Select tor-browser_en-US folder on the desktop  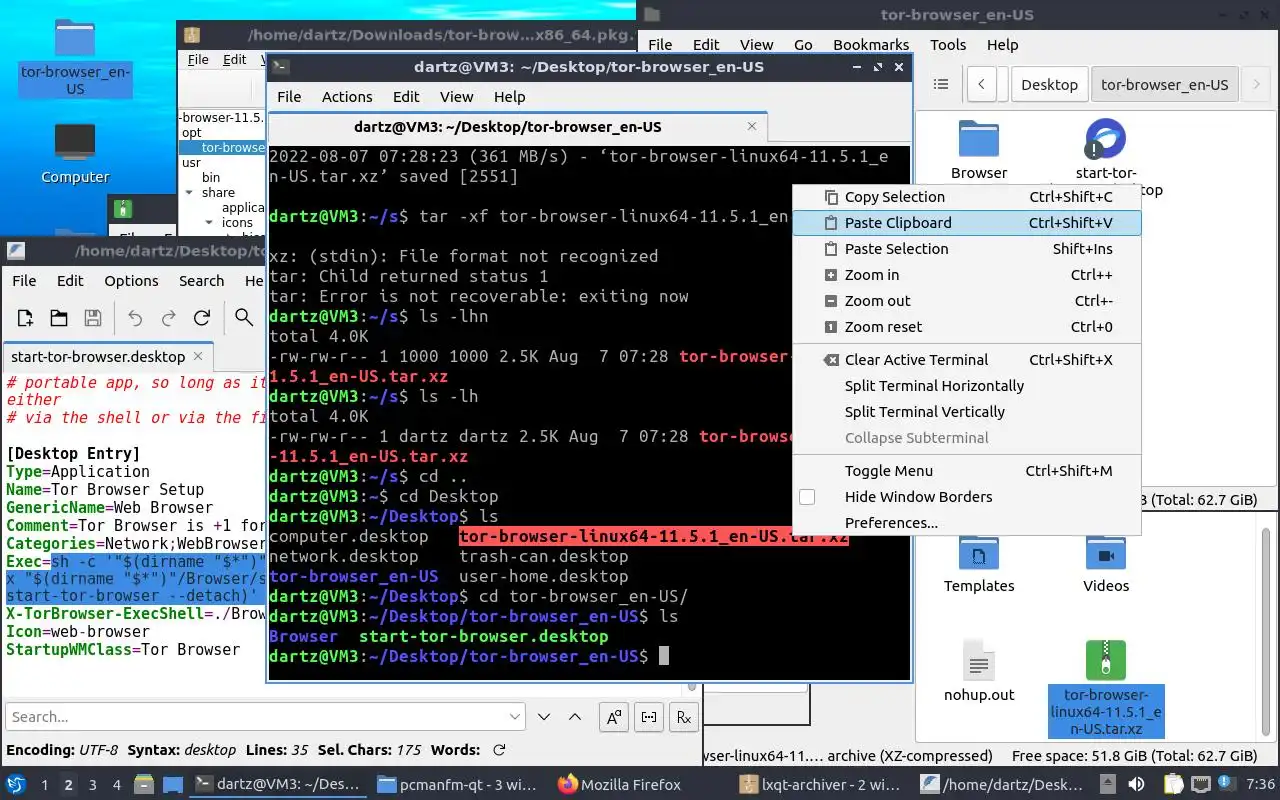(x=75, y=56)
